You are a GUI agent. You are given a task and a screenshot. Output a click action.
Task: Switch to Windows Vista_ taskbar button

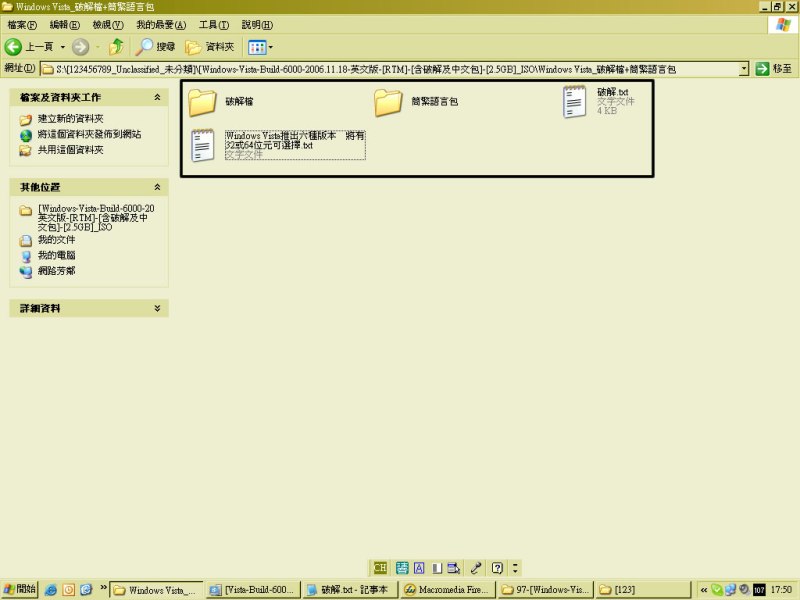(x=157, y=590)
